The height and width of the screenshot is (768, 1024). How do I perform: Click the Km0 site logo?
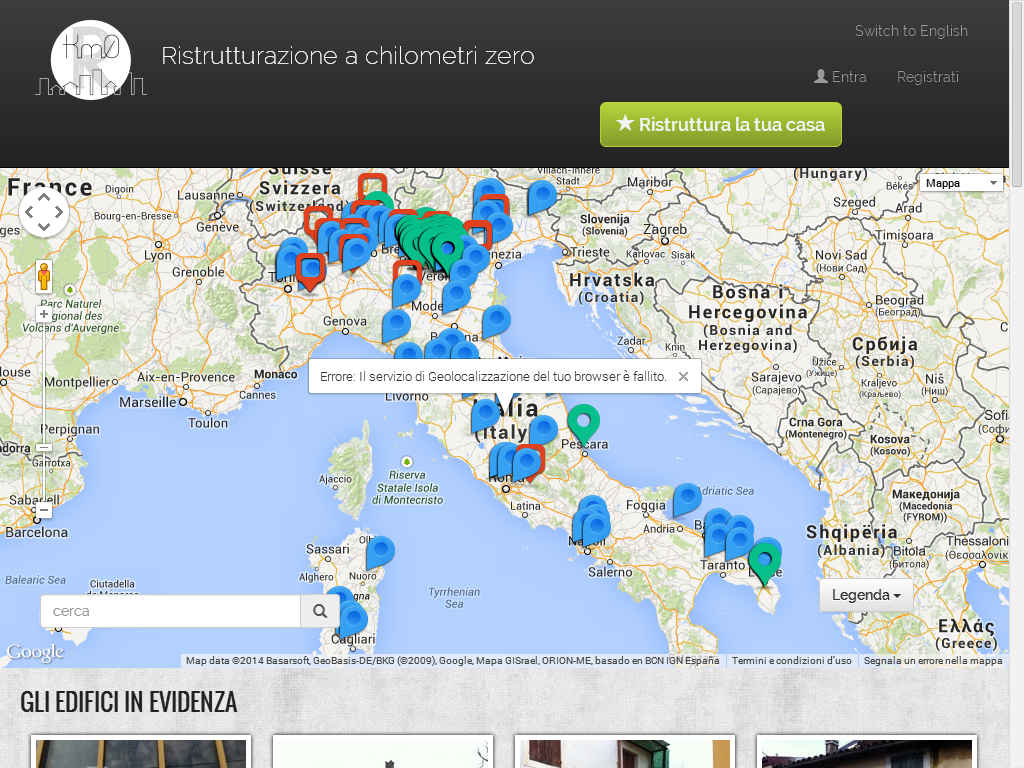(x=91, y=60)
